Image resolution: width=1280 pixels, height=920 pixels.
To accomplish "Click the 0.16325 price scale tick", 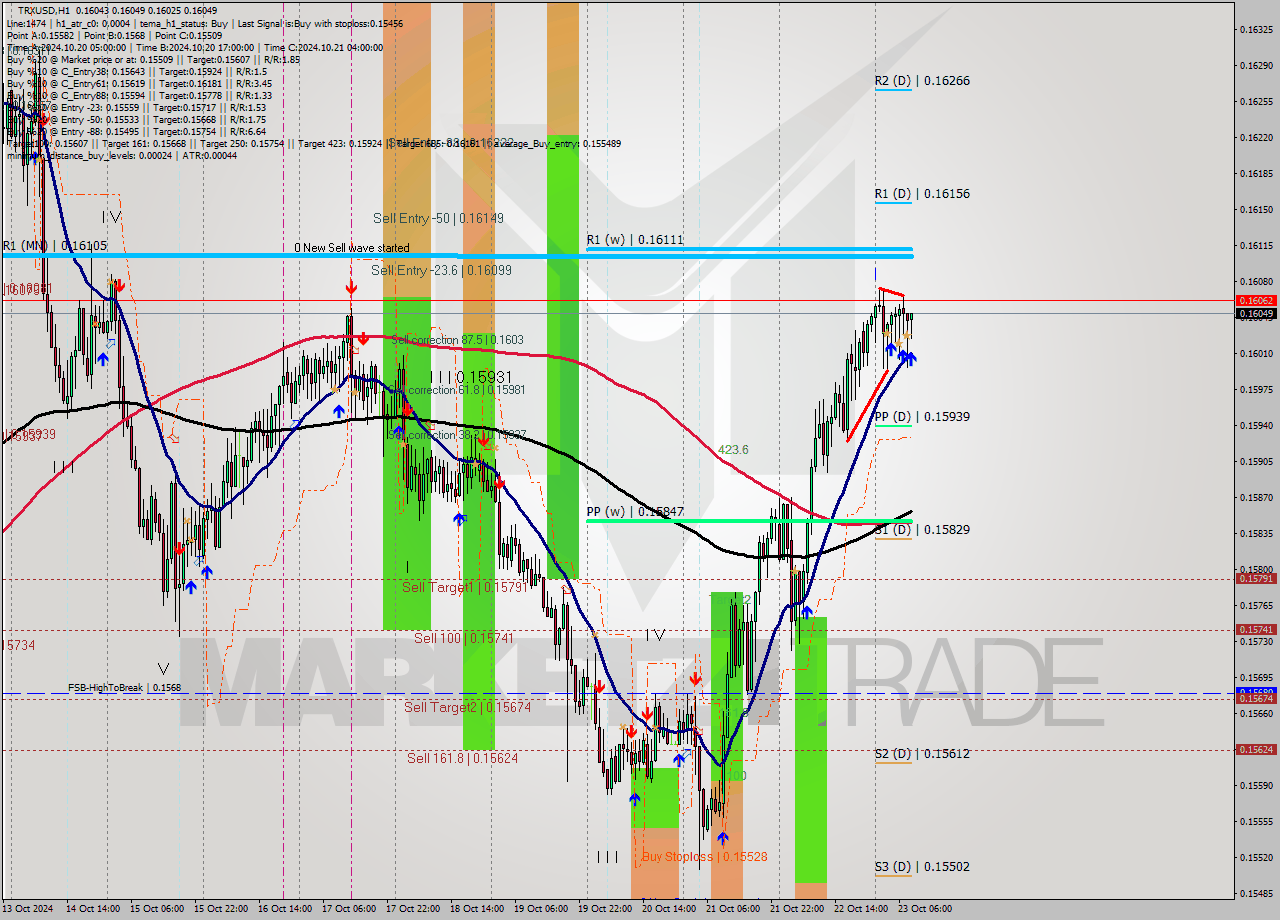I will pos(1257,29).
